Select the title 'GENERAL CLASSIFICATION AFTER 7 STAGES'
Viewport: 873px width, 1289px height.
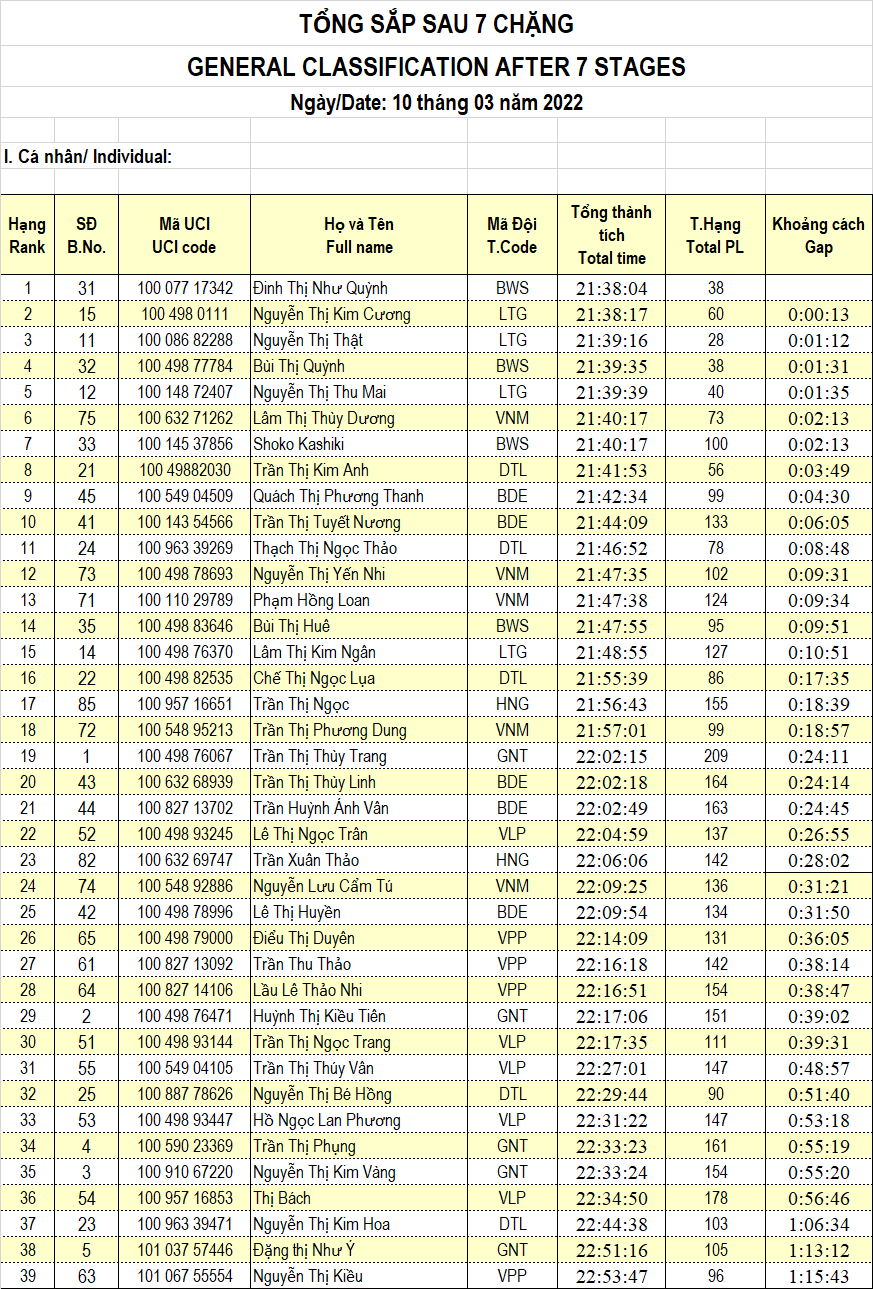click(436, 67)
